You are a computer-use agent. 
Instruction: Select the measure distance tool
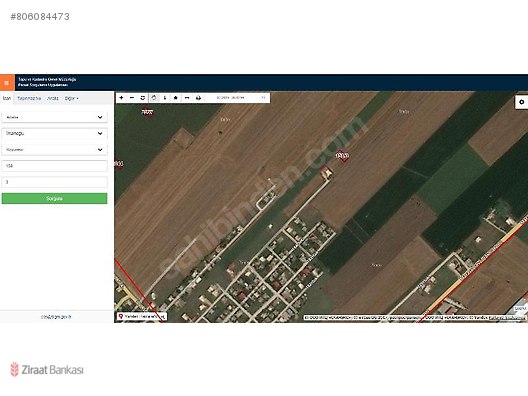tap(187, 98)
